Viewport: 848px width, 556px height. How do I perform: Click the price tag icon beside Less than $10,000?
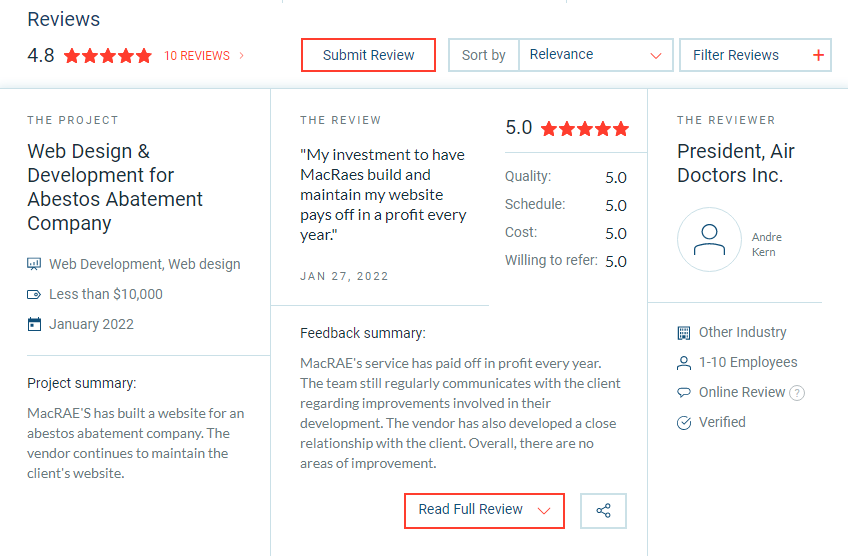[x=34, y=294]
